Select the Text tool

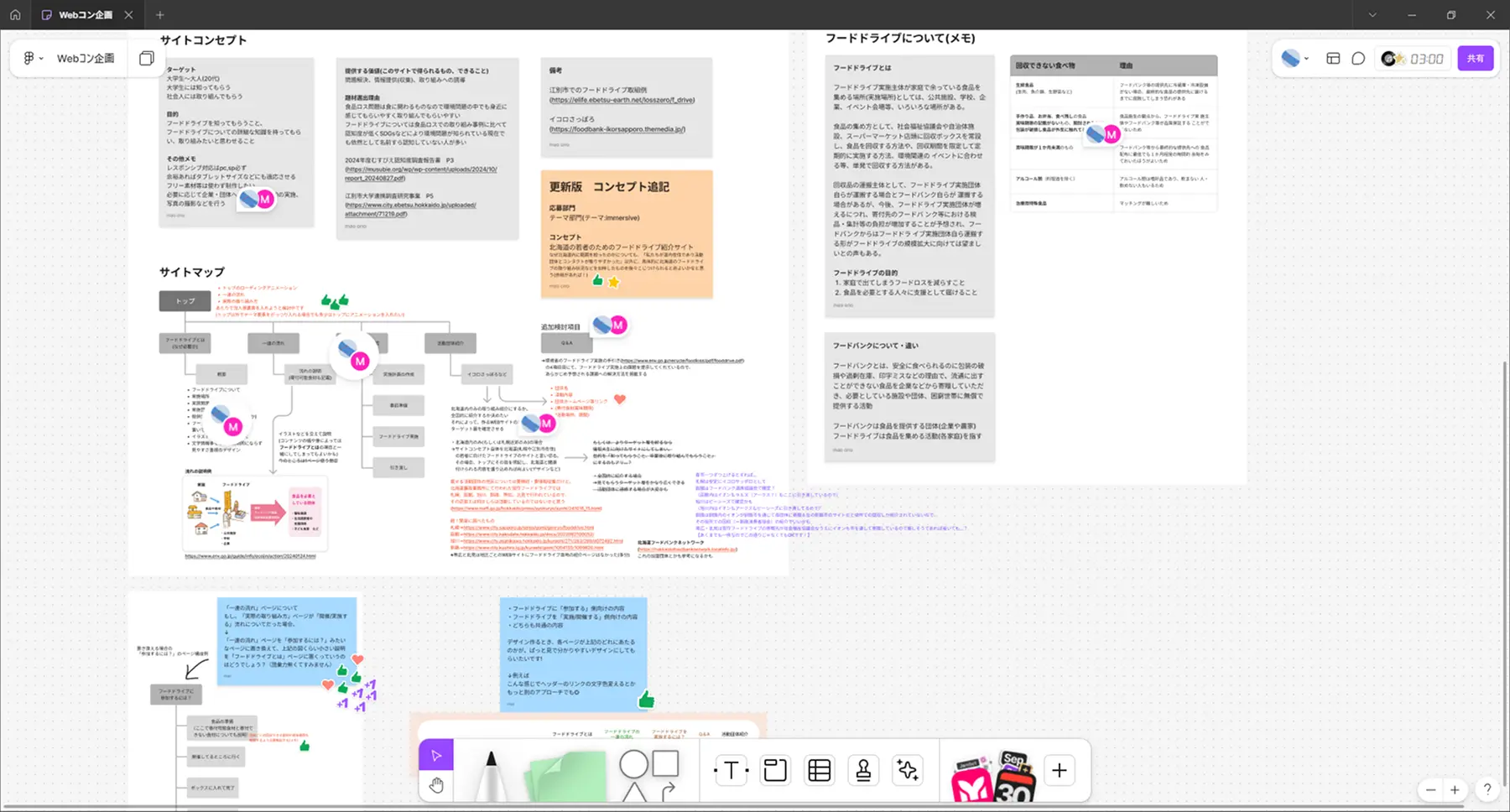[731, 770]
